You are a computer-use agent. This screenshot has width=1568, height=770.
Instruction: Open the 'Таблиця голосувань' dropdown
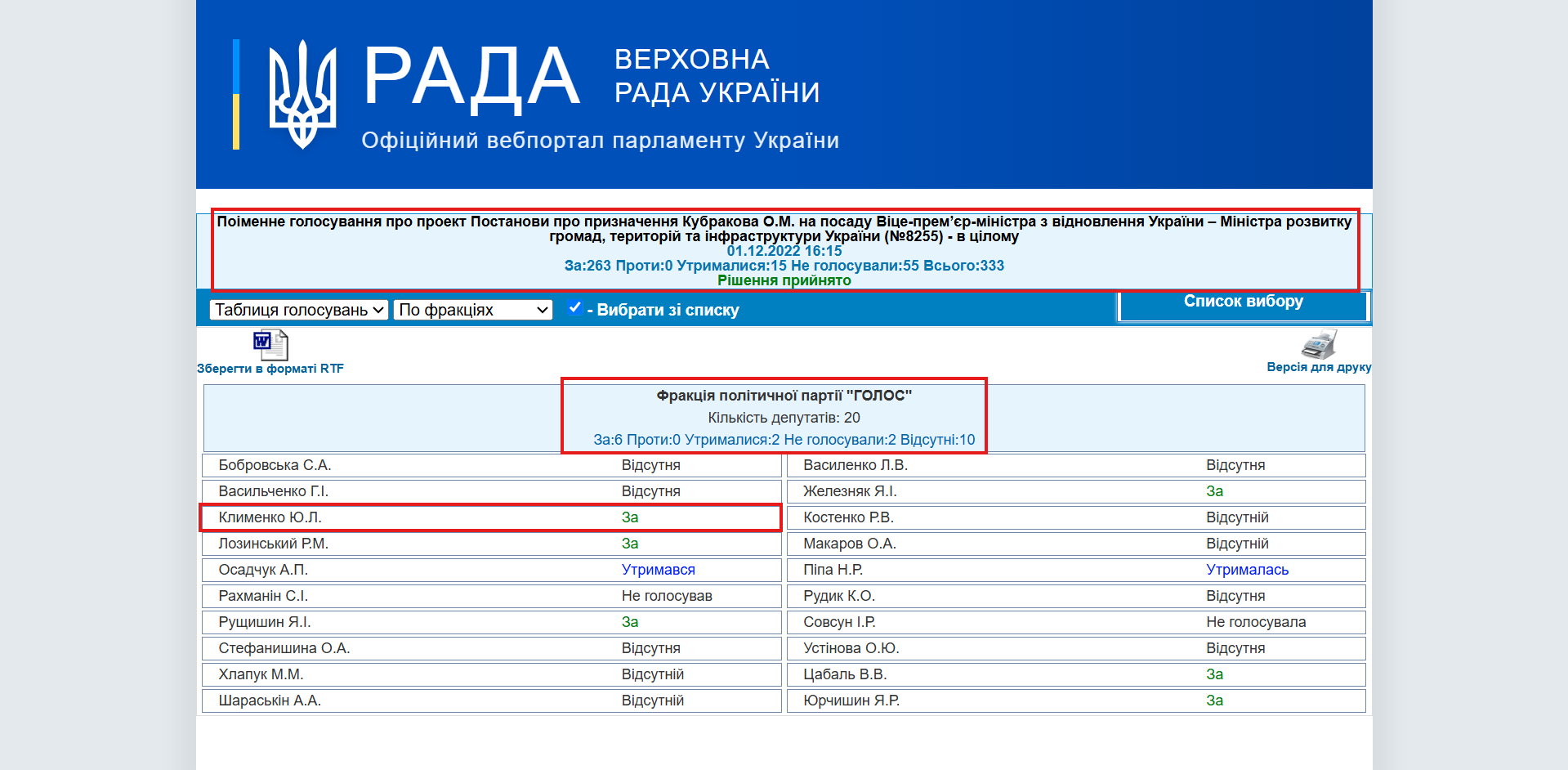pos(298,310)
